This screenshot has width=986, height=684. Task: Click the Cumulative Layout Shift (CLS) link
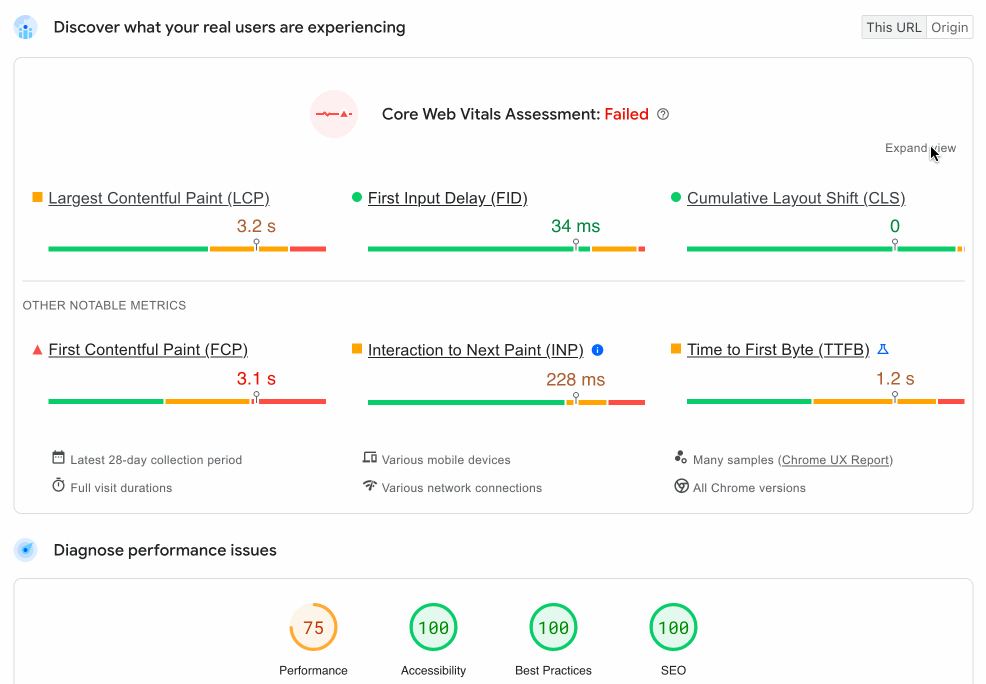[x=796, y=198]
